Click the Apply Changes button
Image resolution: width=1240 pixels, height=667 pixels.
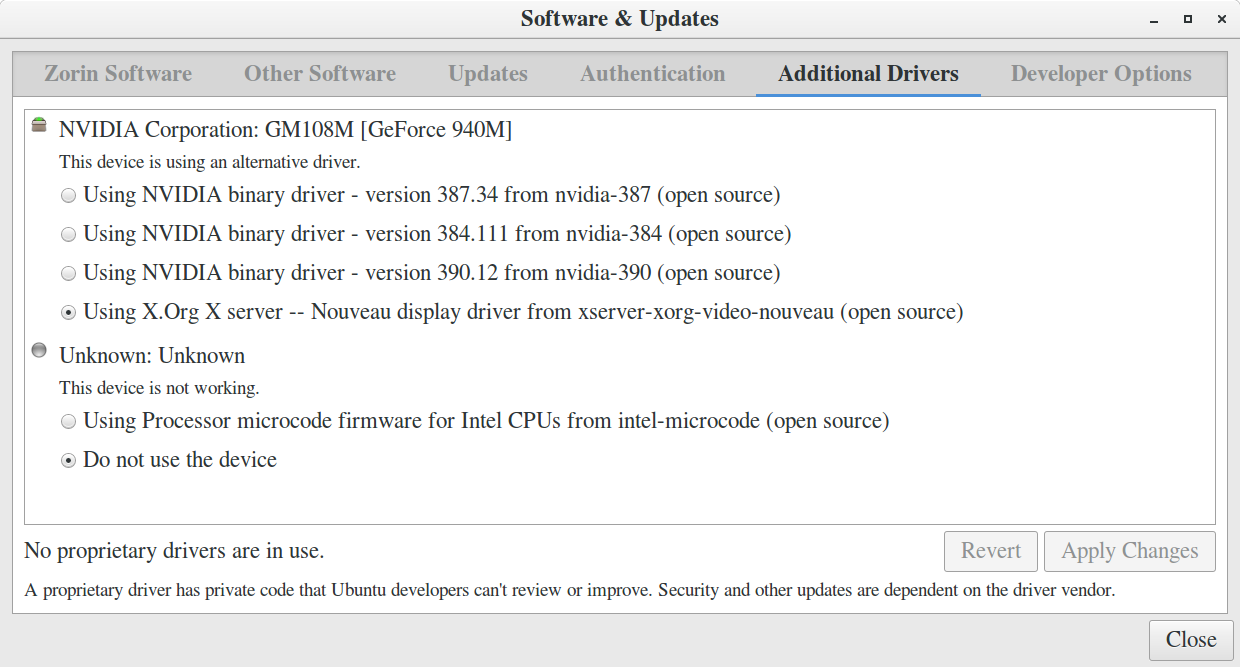[1129, 551]
